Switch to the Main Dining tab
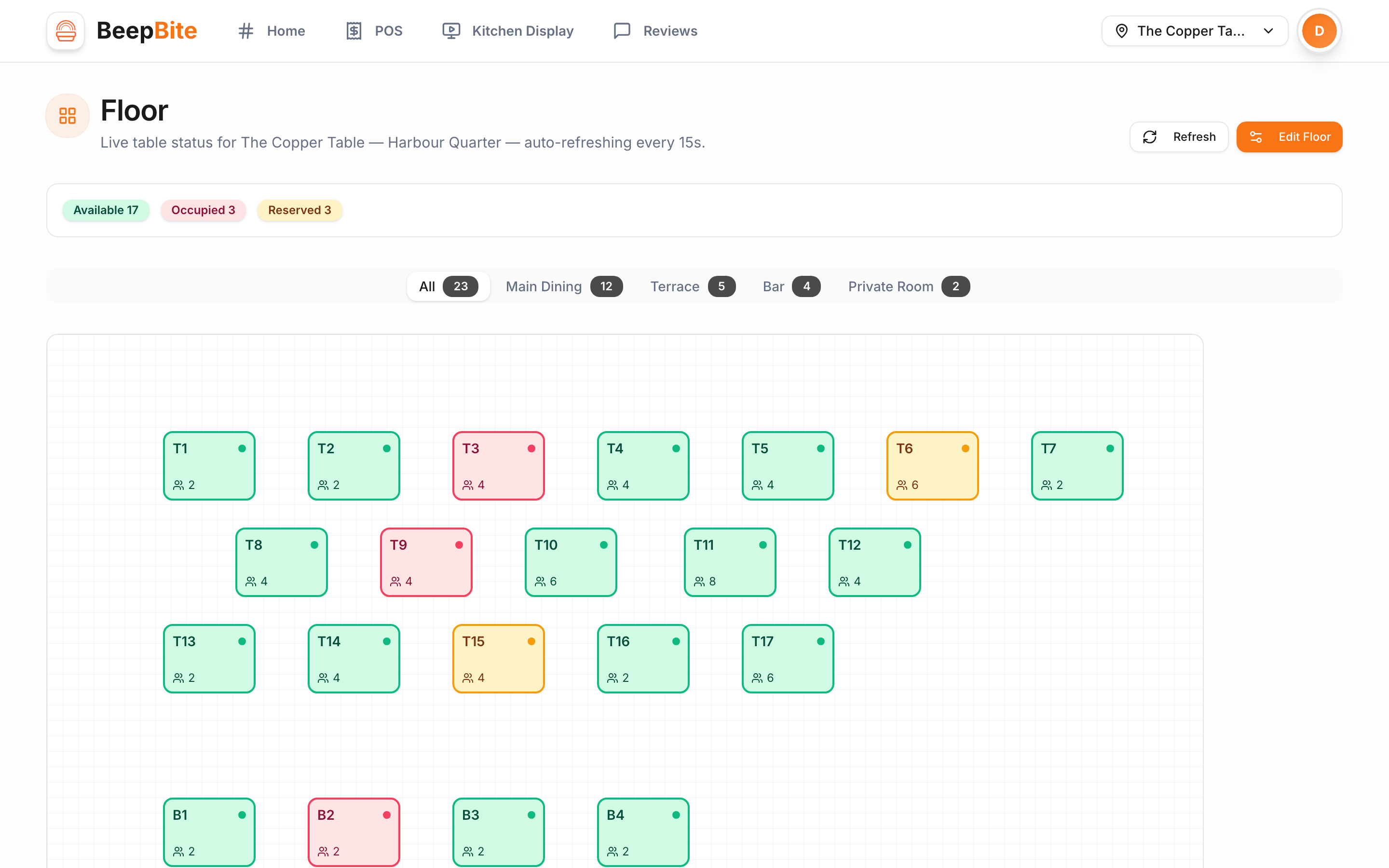 click(564, 286)
